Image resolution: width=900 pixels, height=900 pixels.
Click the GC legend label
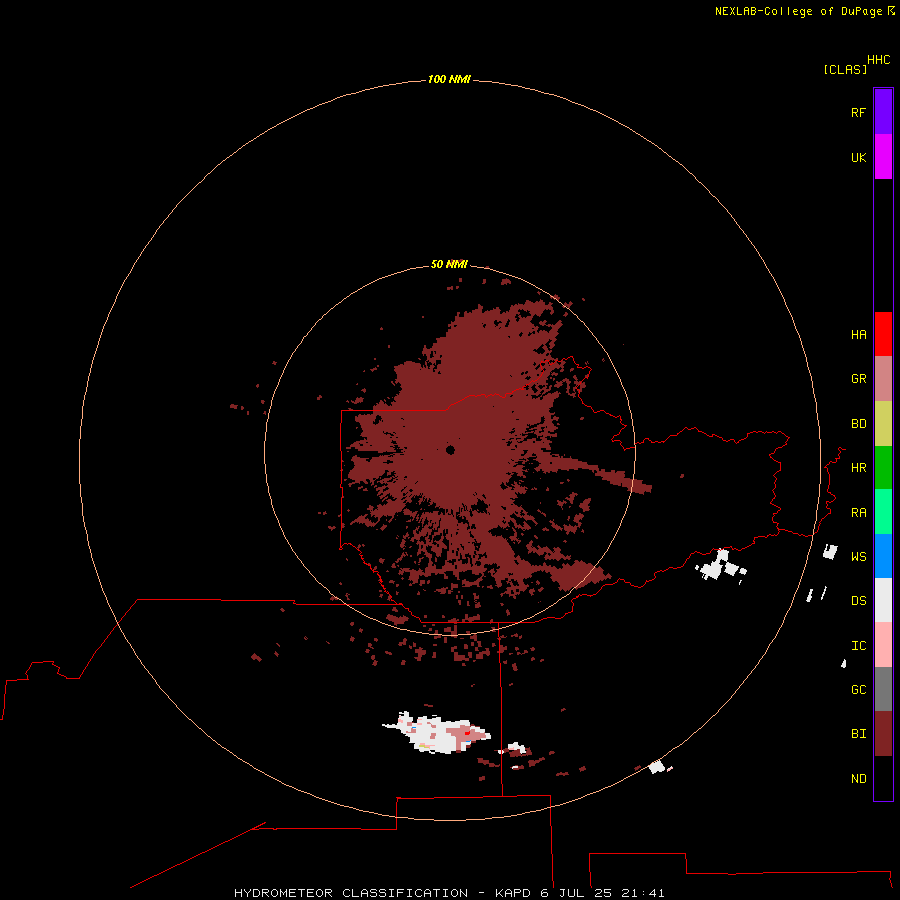coord(858,690)
